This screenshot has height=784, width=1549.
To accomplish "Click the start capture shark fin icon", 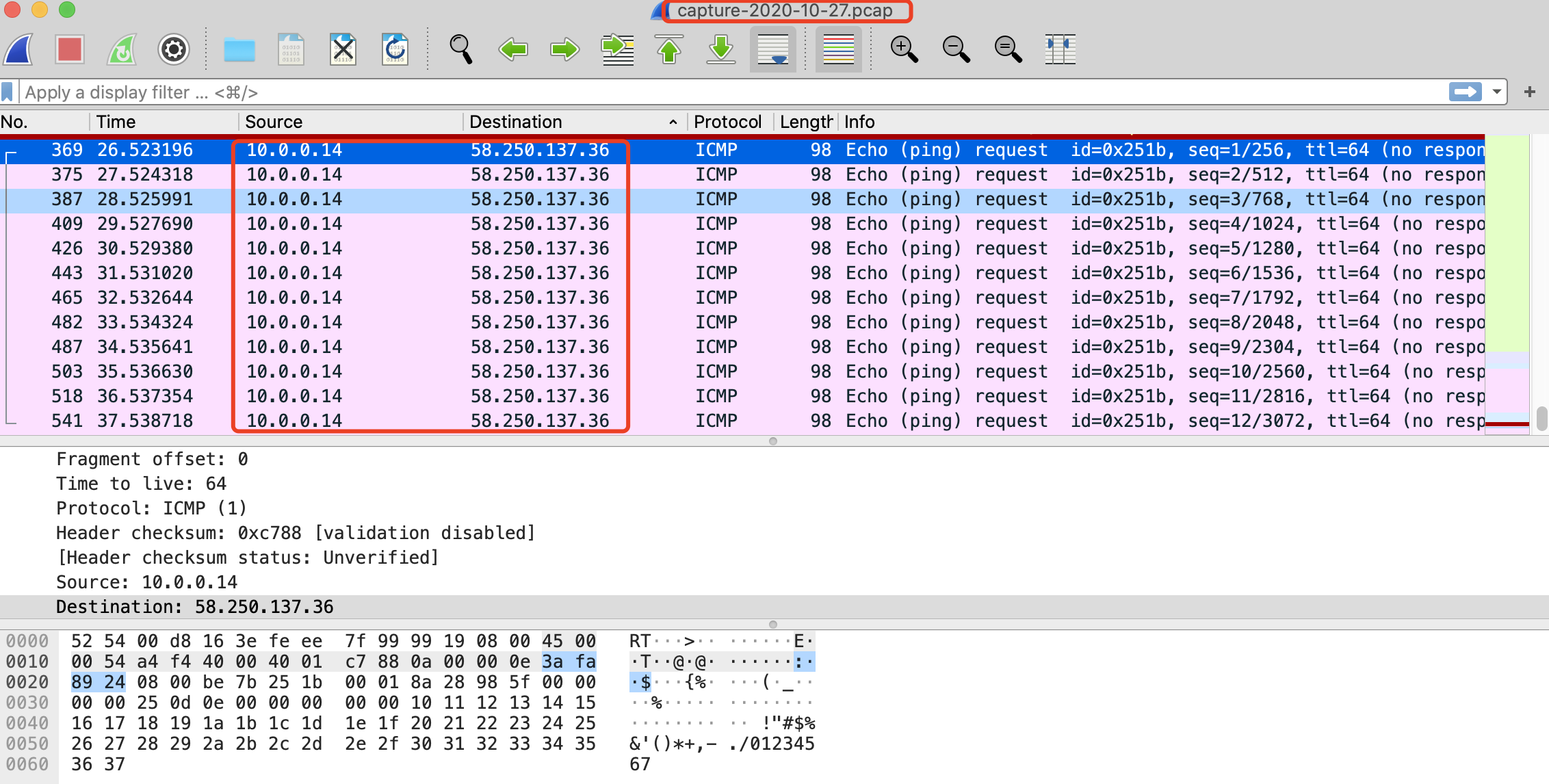I will point(19,49).
